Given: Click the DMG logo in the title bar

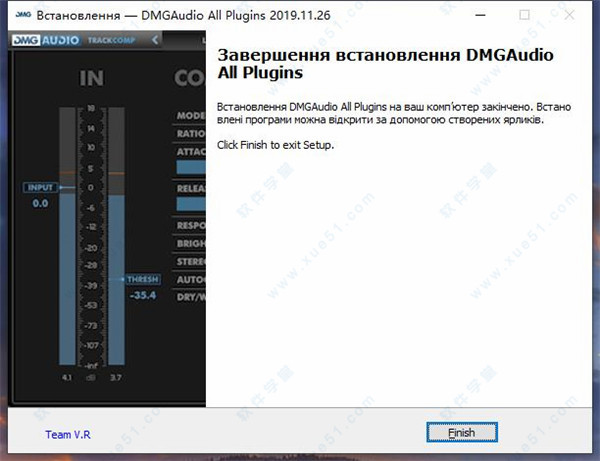Looking at the screenshot, I should coord(23,15).
